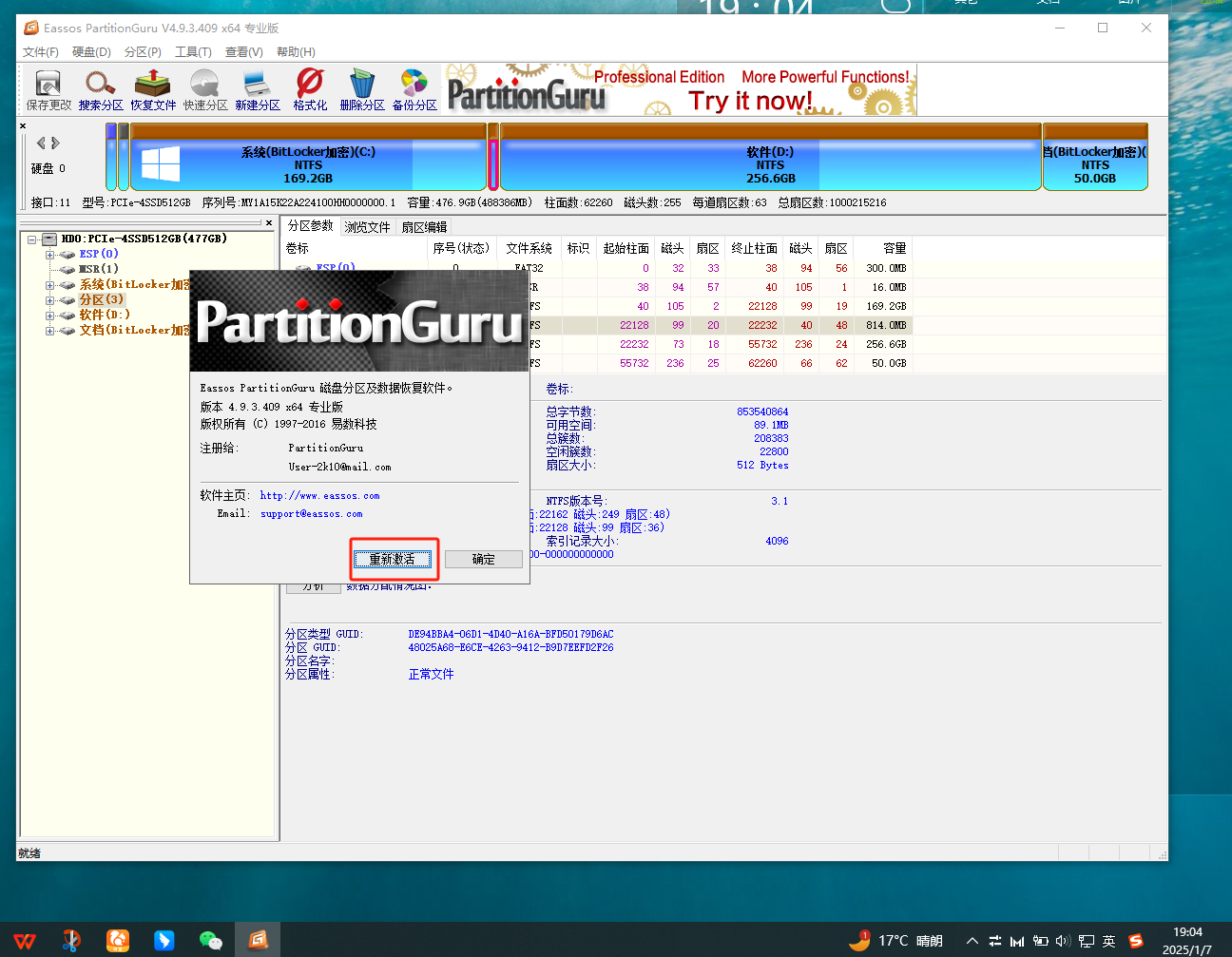
Task: Click the volume speaker tray icon
Action: 1063,941
